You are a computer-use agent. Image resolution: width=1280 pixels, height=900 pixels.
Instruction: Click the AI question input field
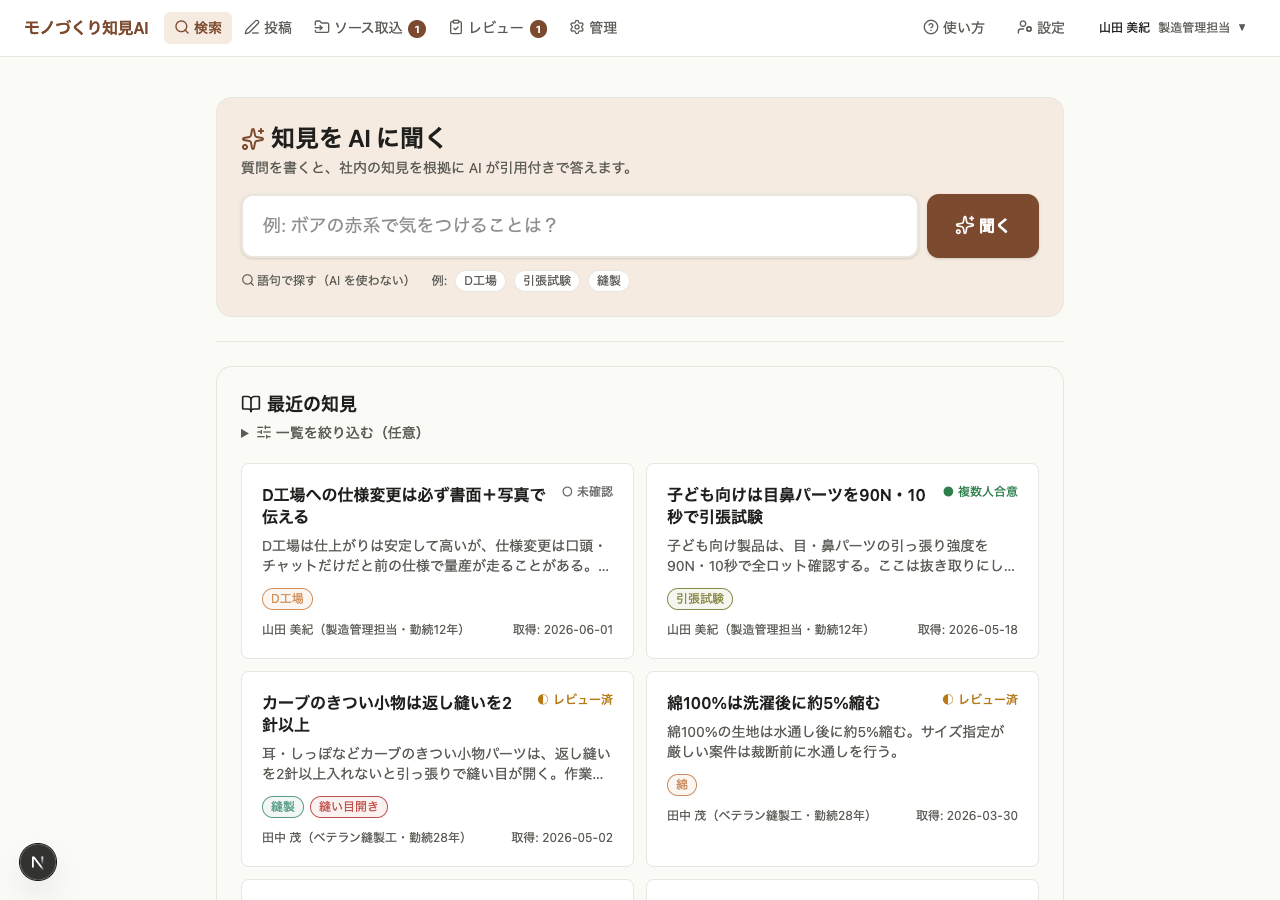tap(580, 226)
